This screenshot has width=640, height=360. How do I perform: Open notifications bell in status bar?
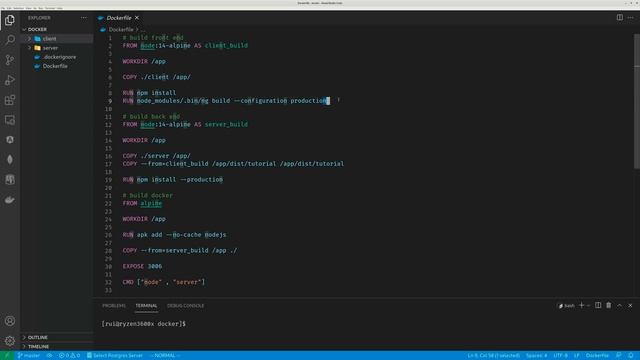pyautogui.click(x=631, y=356)
